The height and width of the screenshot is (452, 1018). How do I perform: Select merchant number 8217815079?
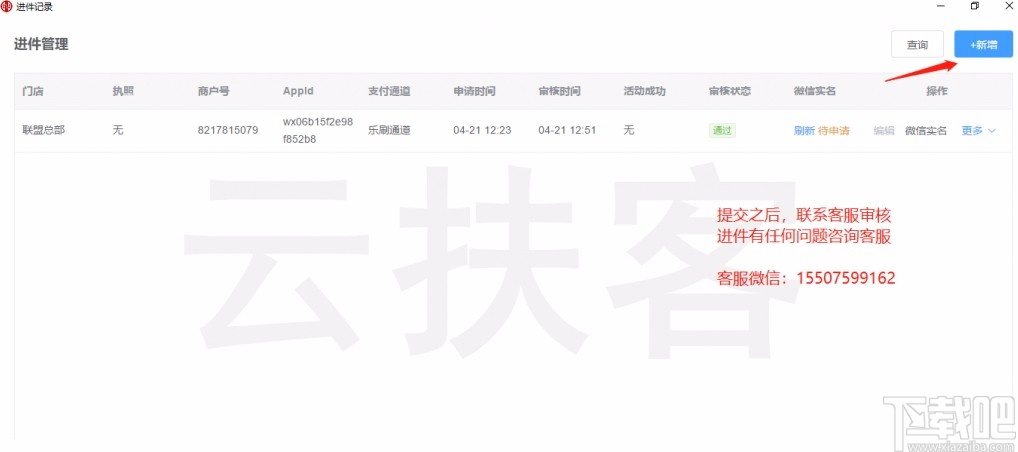tap(228, 130)
